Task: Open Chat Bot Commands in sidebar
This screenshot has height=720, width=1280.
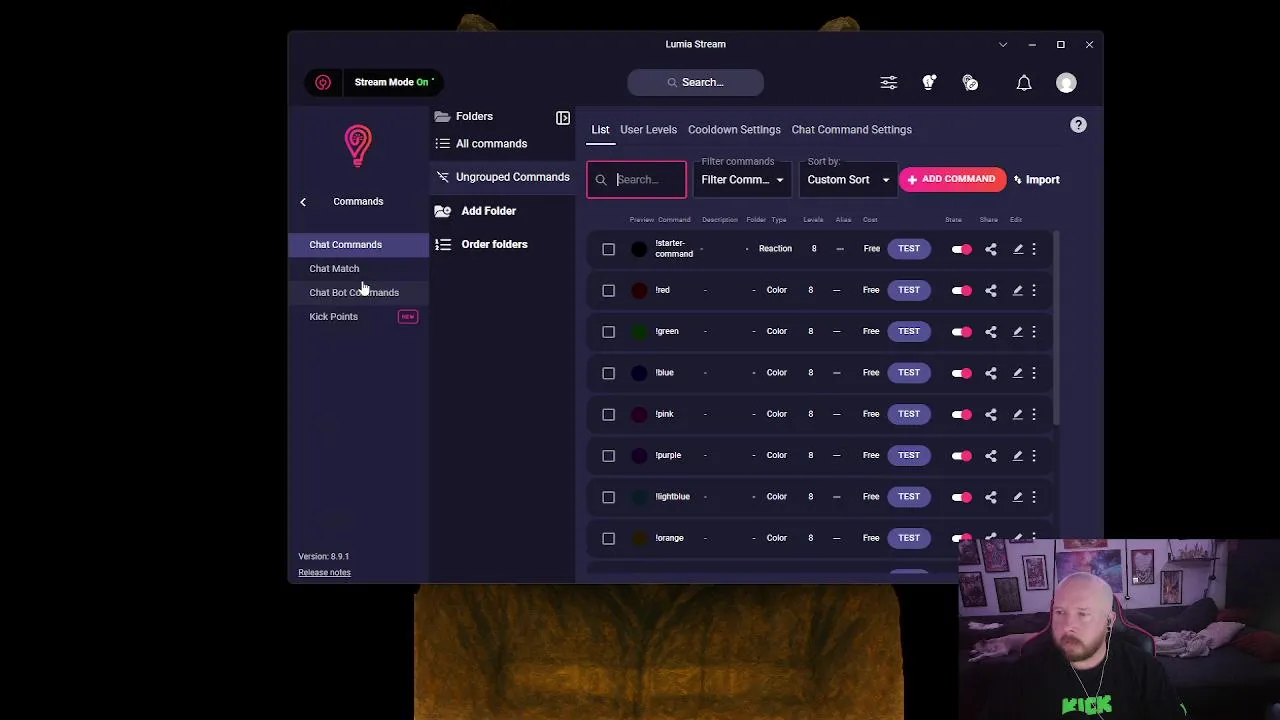Action: click(358, 293)
